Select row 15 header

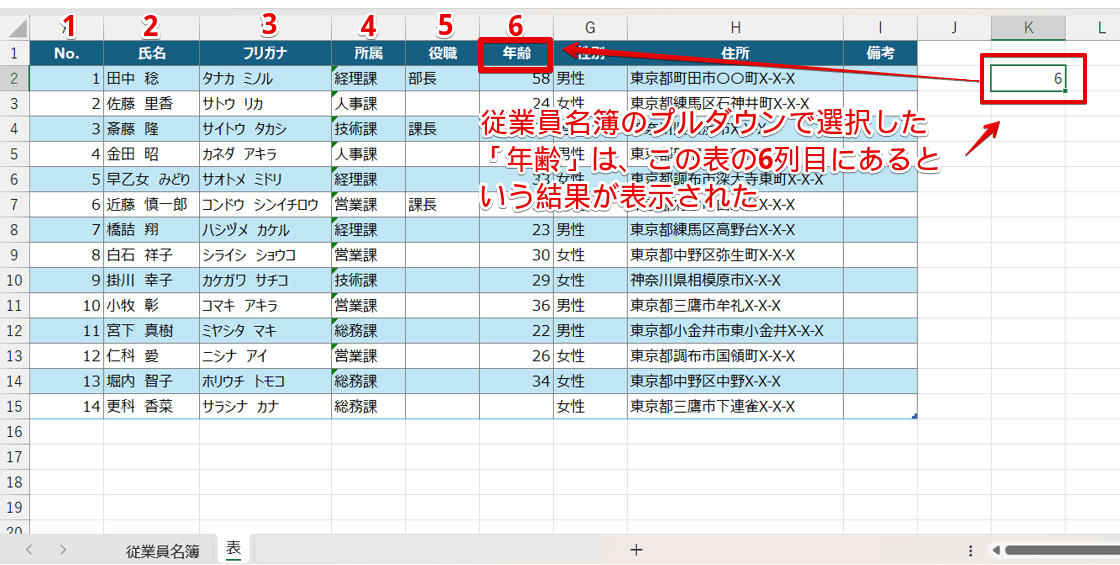point(15,406)
